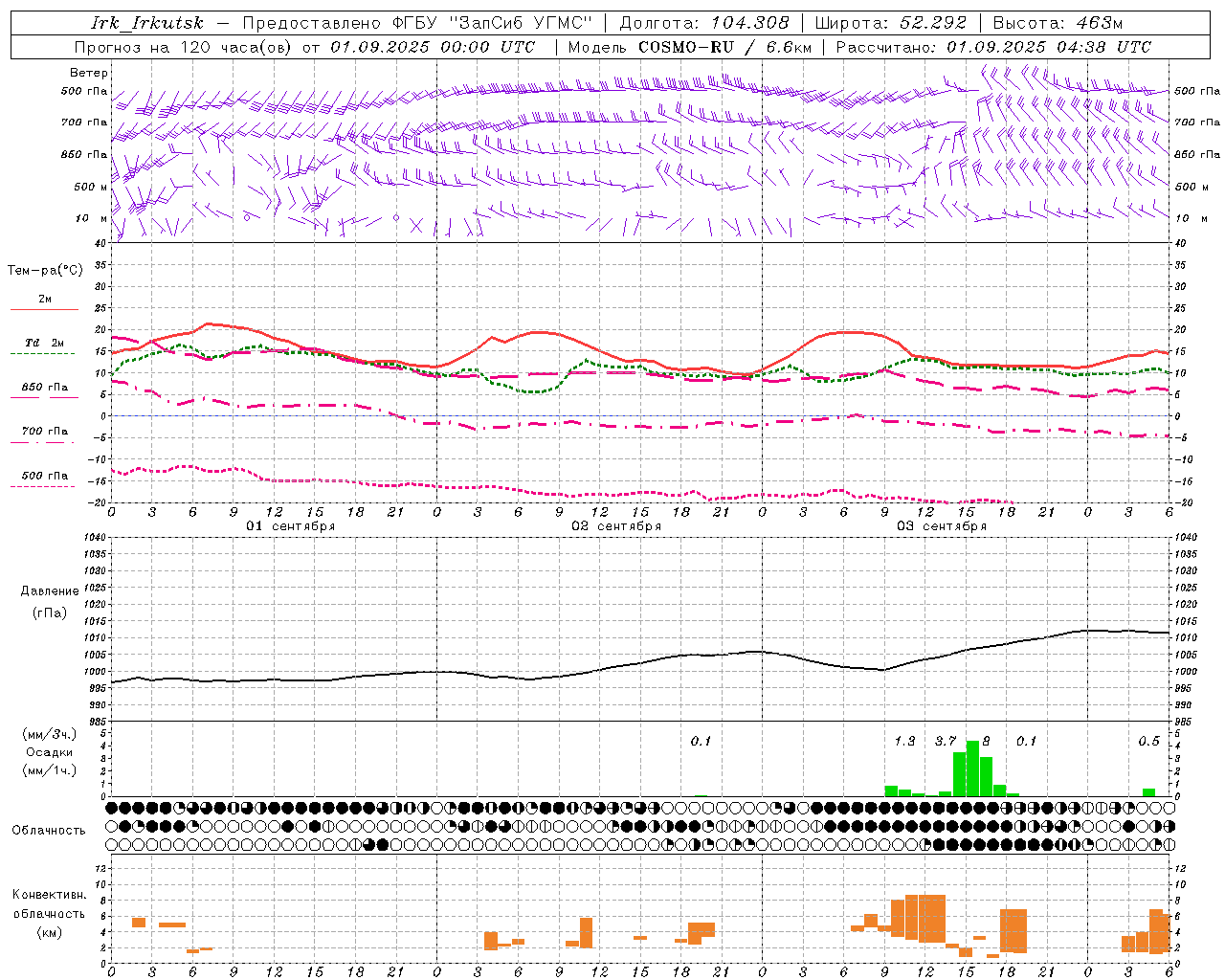
Task: Click the 1.3 precipitation amount
Action: coord(904,741)
